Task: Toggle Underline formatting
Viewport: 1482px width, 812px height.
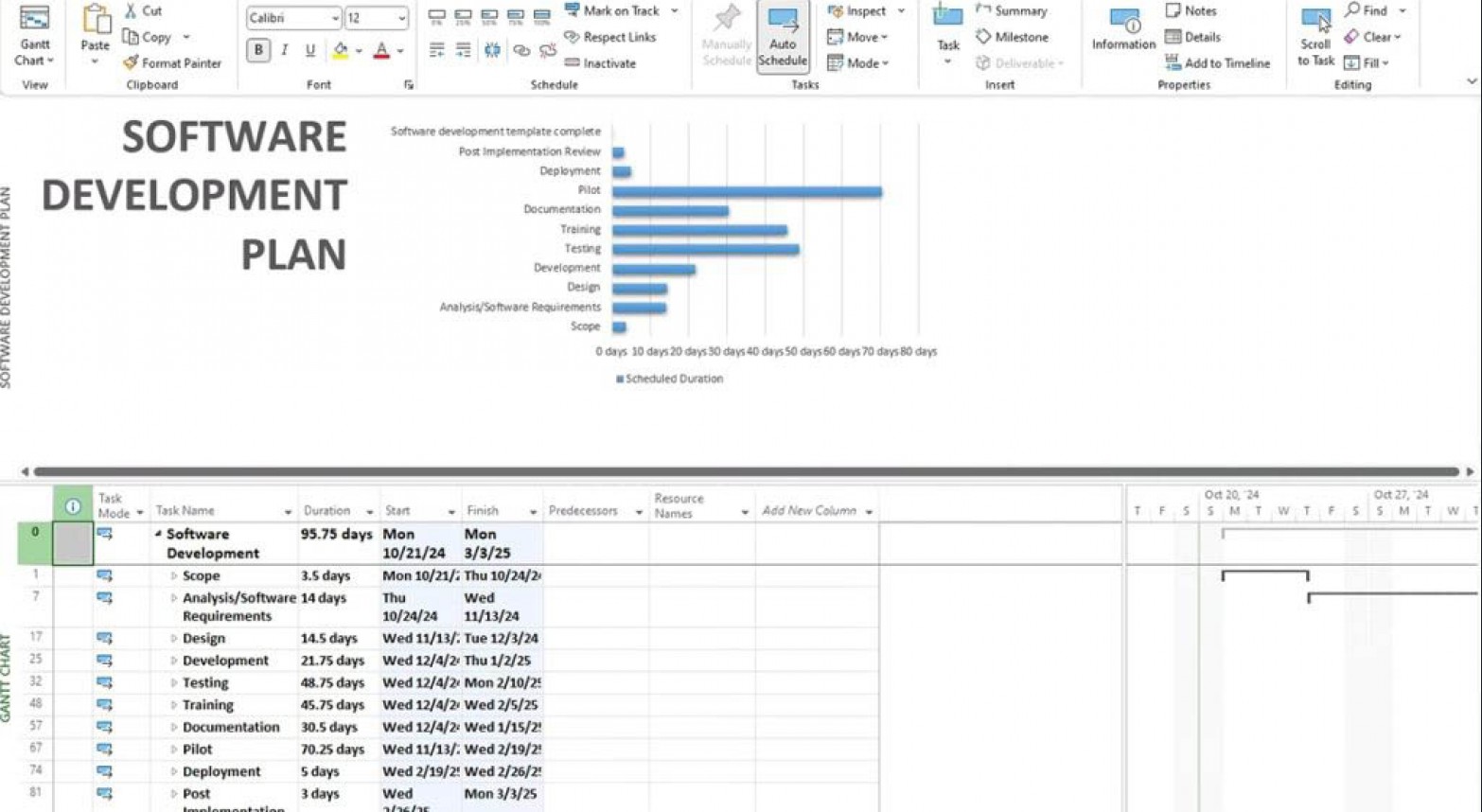Action: click(310, 50)
